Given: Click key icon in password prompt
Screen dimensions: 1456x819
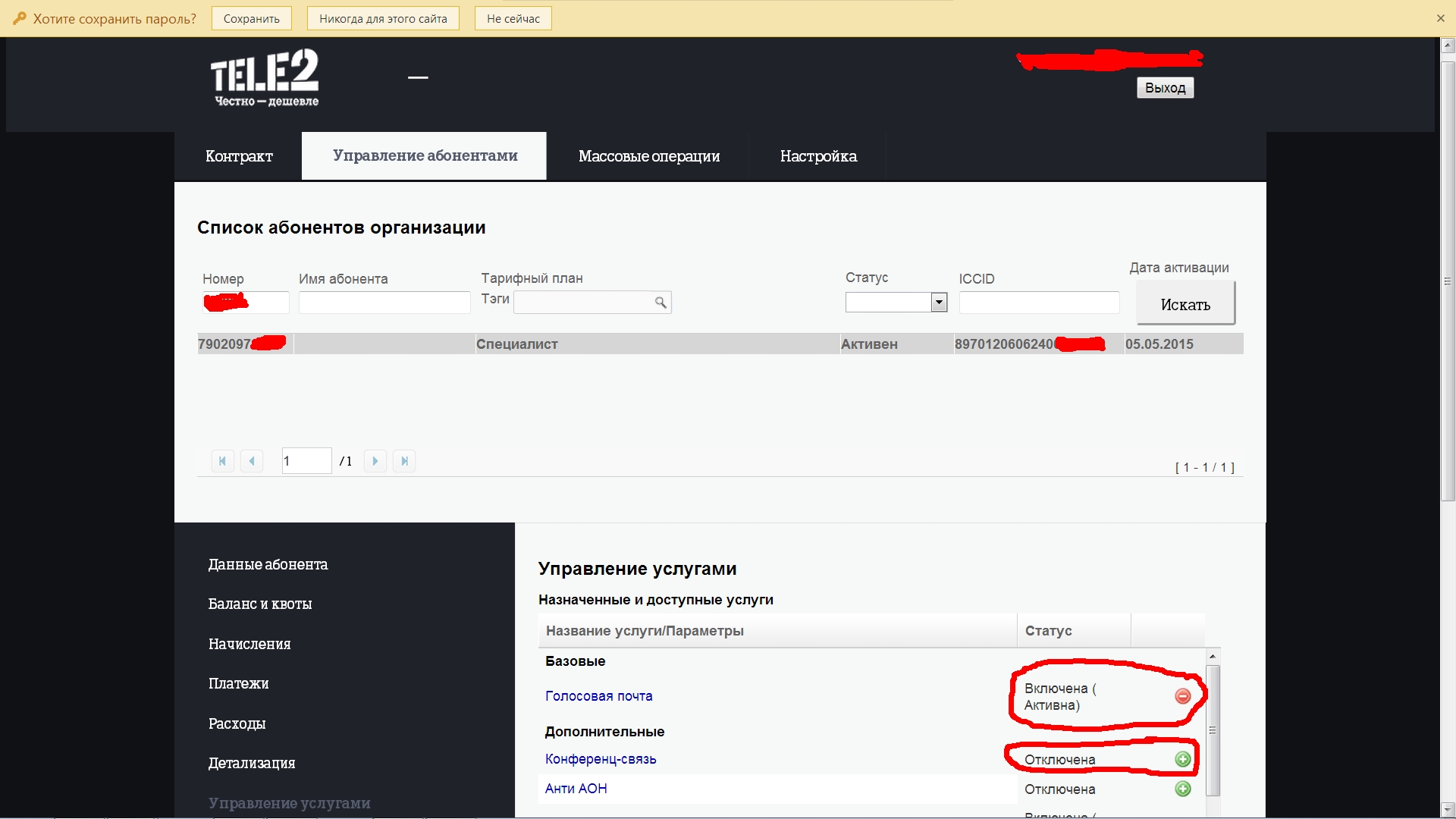Looking at the screenshot, I should tap(19, 18).
